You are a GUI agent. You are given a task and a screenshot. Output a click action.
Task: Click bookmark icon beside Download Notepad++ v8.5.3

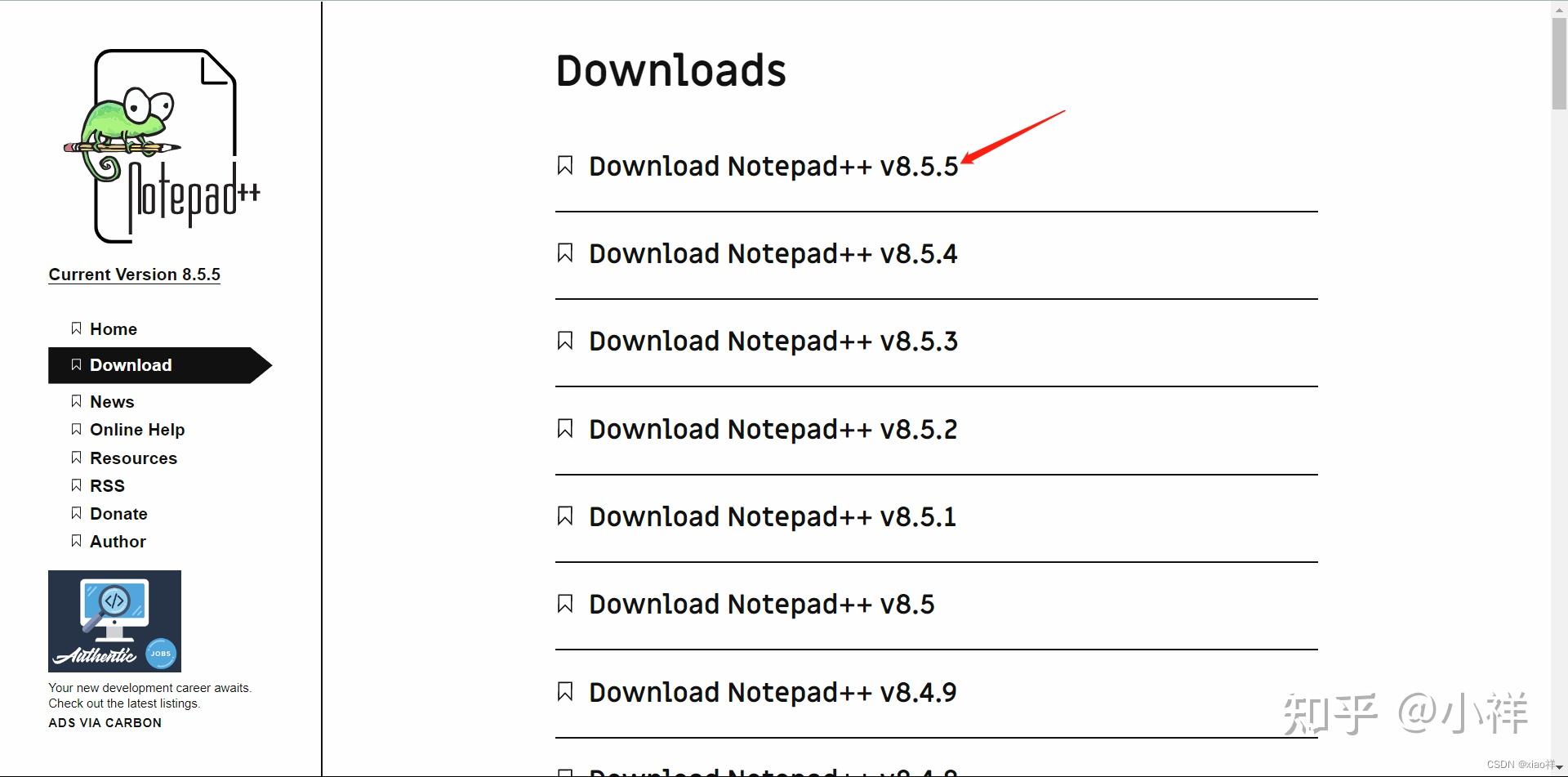pyautogui.click(x=564, y=341)
